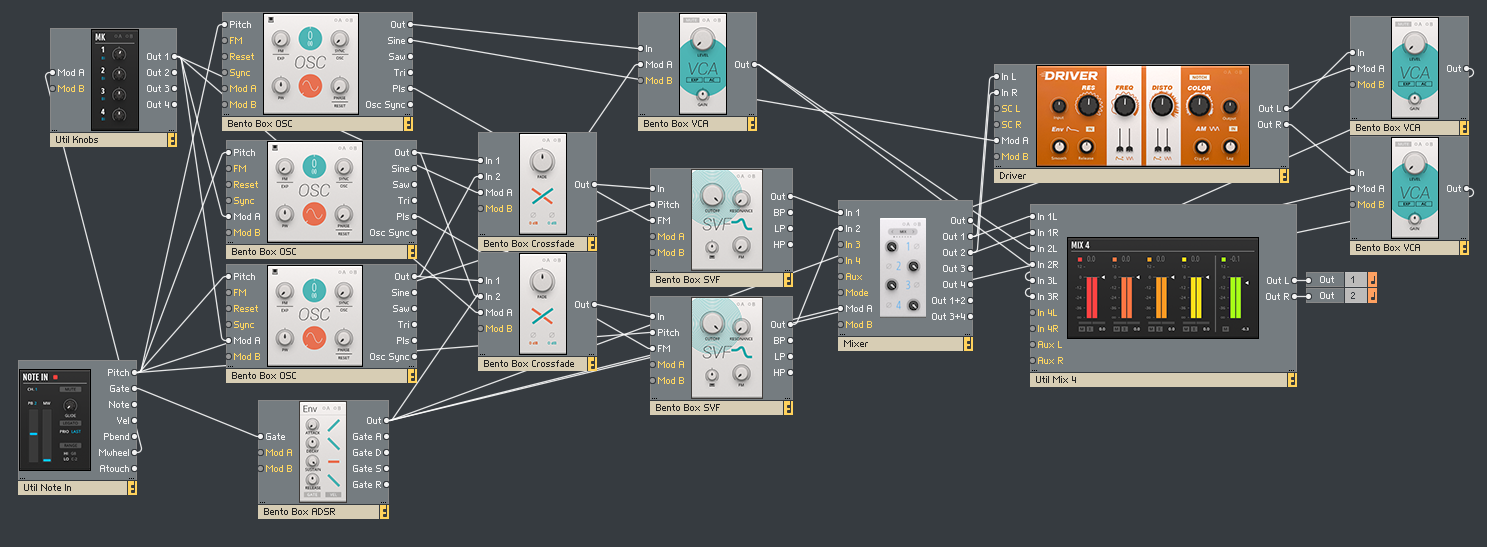The width and height of the screenshot is (1487, 547).
Task: Click the DISTO knob on the Driver block
Action: point(1162,106)
